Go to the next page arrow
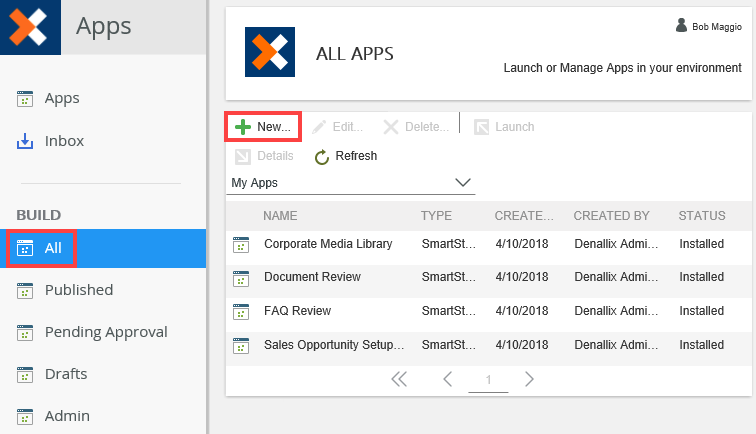This screenshot has height=434, width=756. click(x=529, y=379)
